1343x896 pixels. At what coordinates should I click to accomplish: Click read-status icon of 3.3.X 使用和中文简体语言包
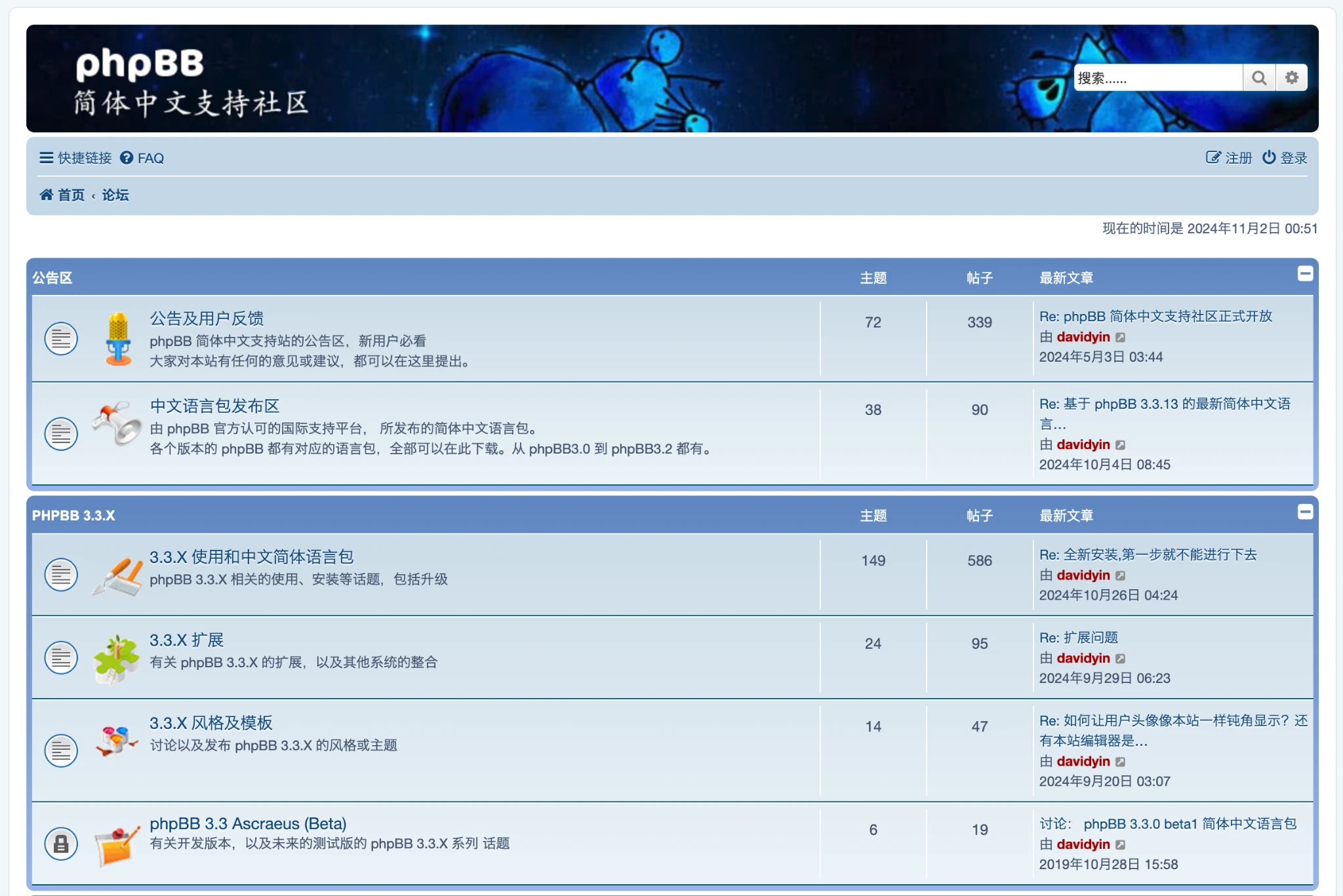point(61,575)
